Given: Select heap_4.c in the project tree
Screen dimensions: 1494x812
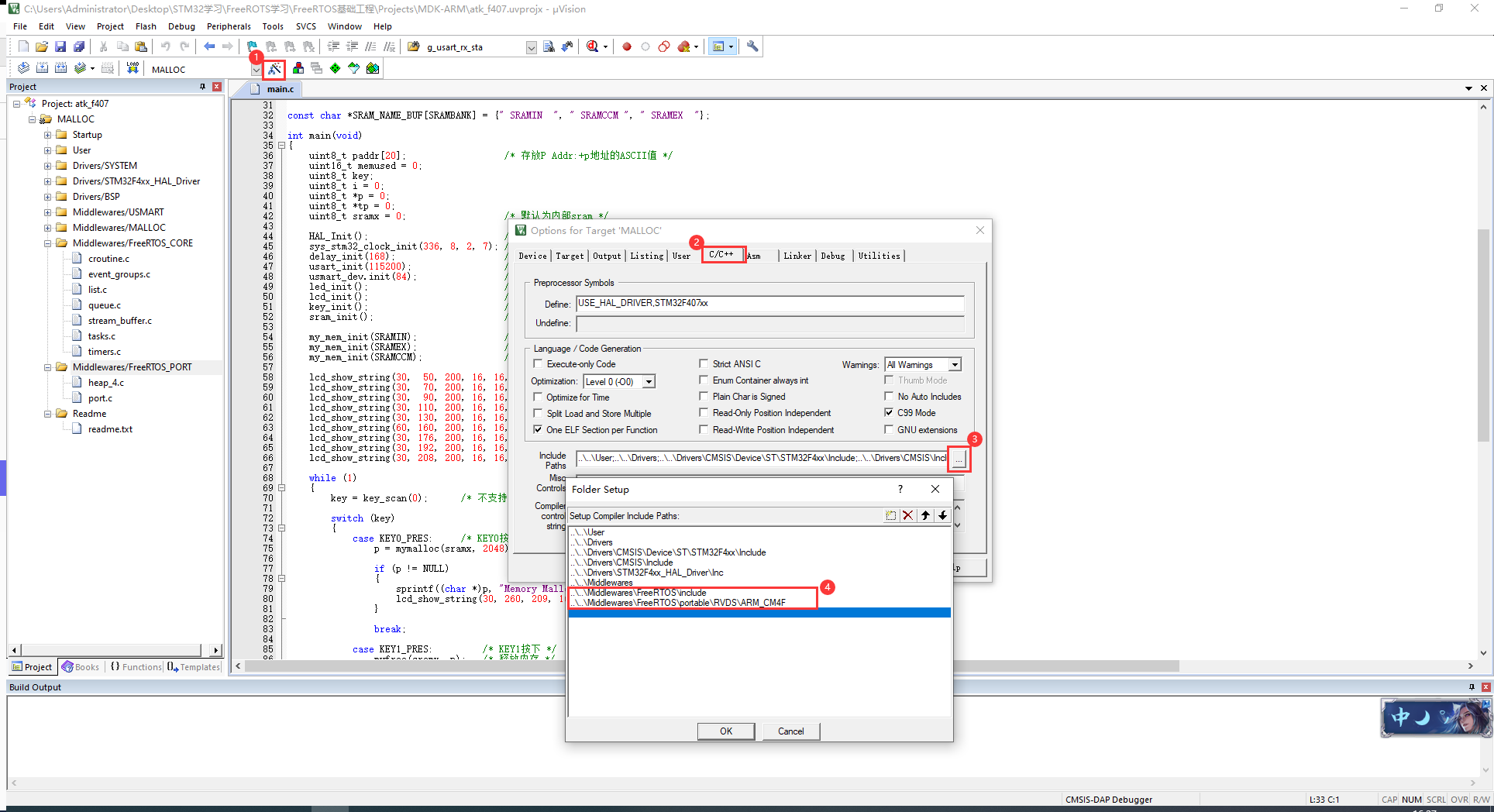Looking at the screenshot, I should [x=105, y=382].
